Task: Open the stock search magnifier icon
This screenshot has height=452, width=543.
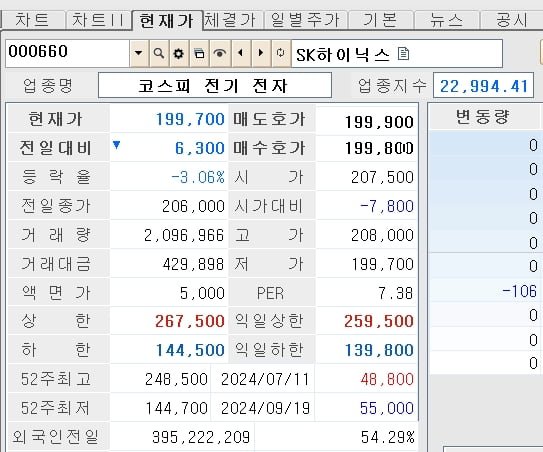Action: (x=159, y=53)
